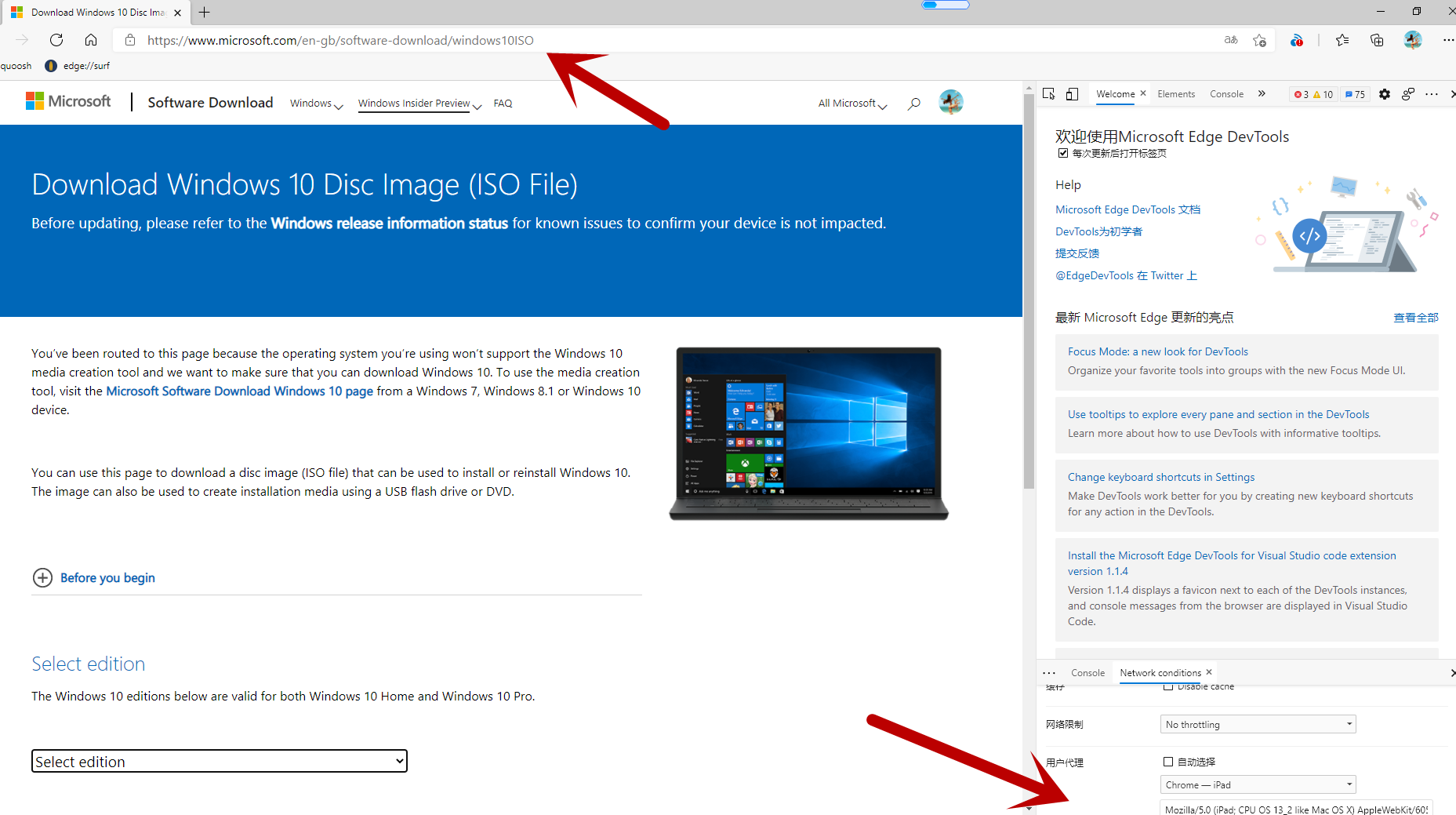Select the Network conditions drawer tab
1456x815 pixels.
click(1160, 673)
